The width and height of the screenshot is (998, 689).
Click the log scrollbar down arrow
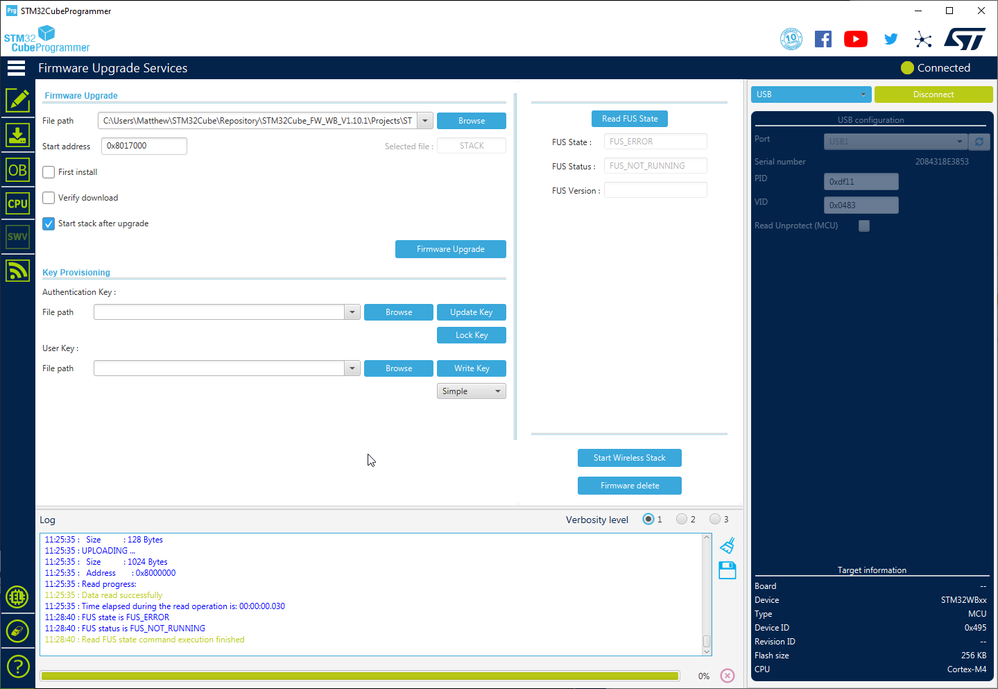coord(706,651)
